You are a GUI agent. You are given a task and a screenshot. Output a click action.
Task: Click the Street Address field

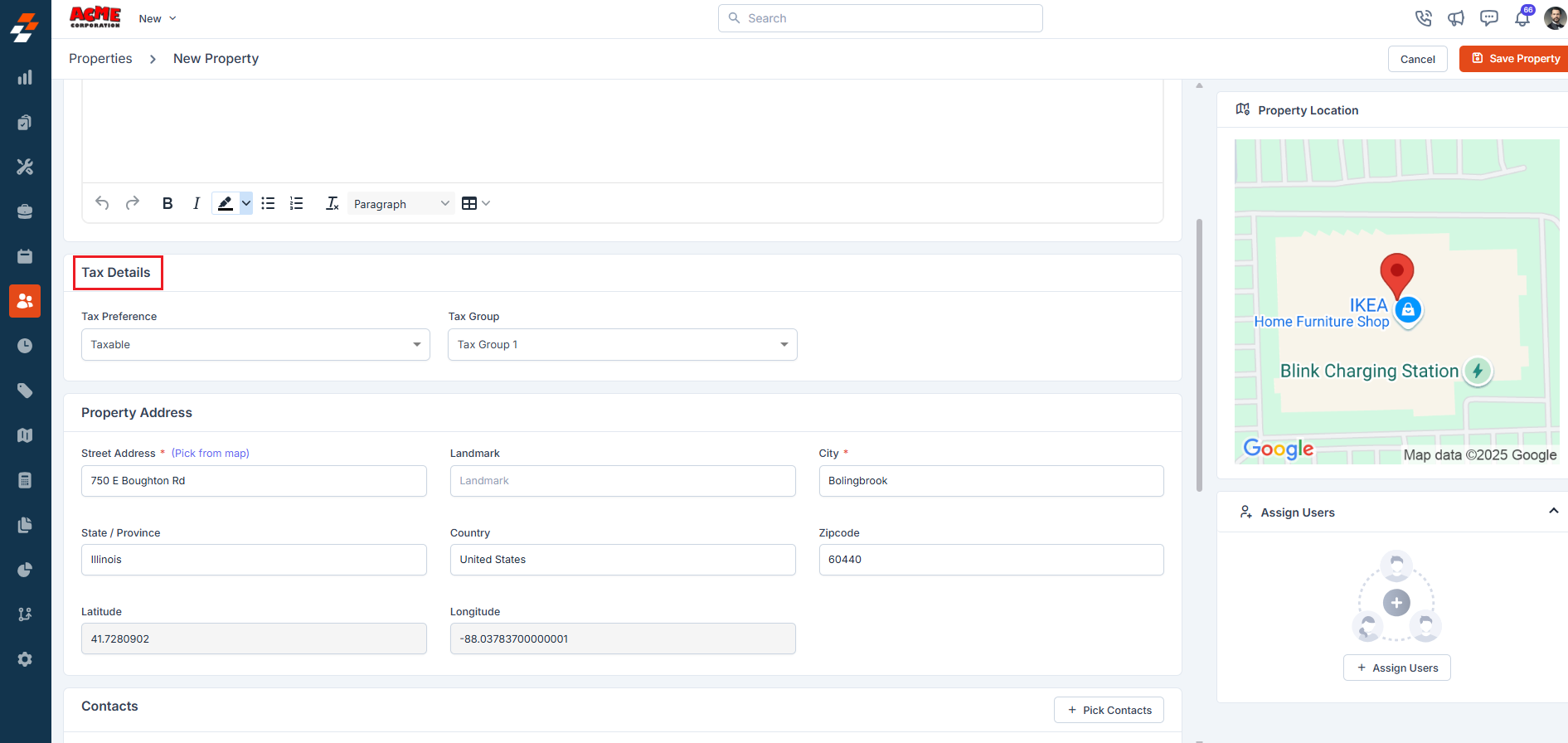coord(254,481)
